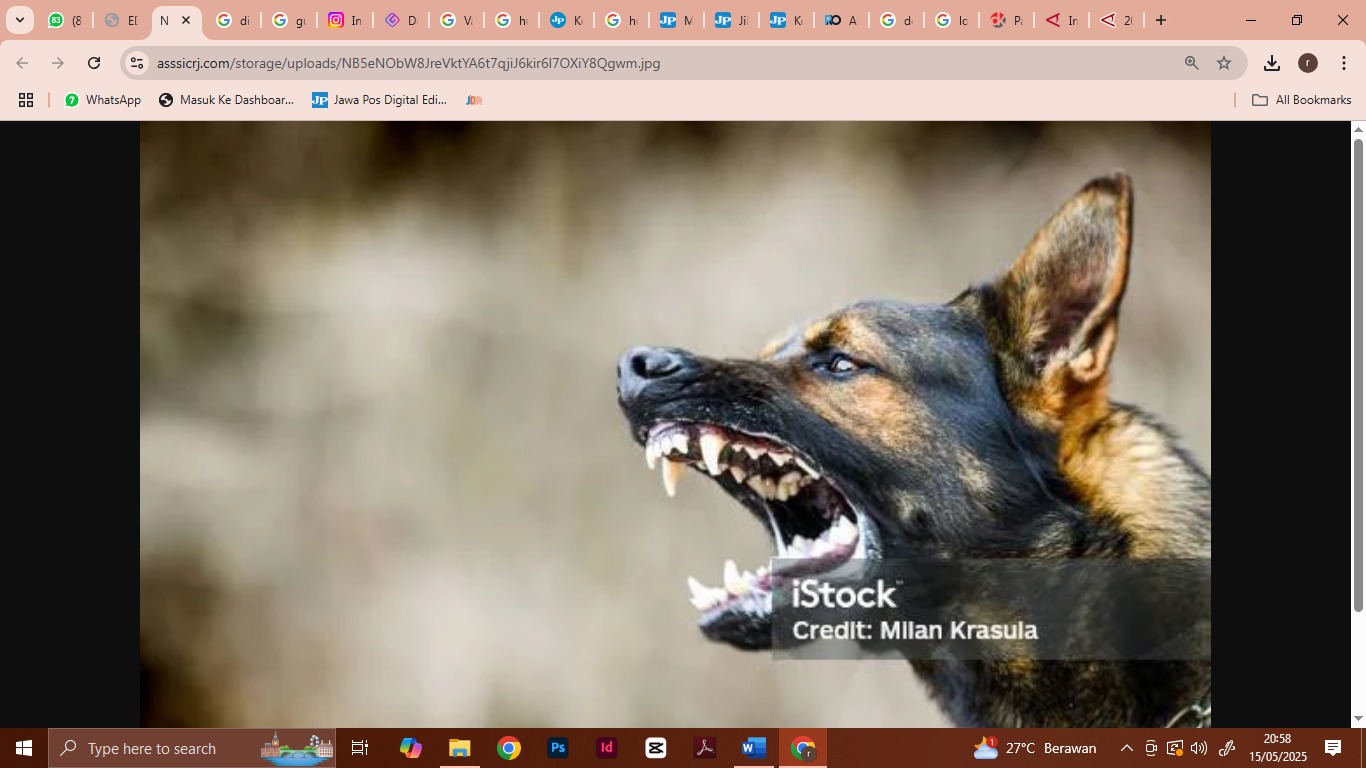1366x768 pixels.
Task: Open the Windows Start menu
Action: (x=24, y=748)
